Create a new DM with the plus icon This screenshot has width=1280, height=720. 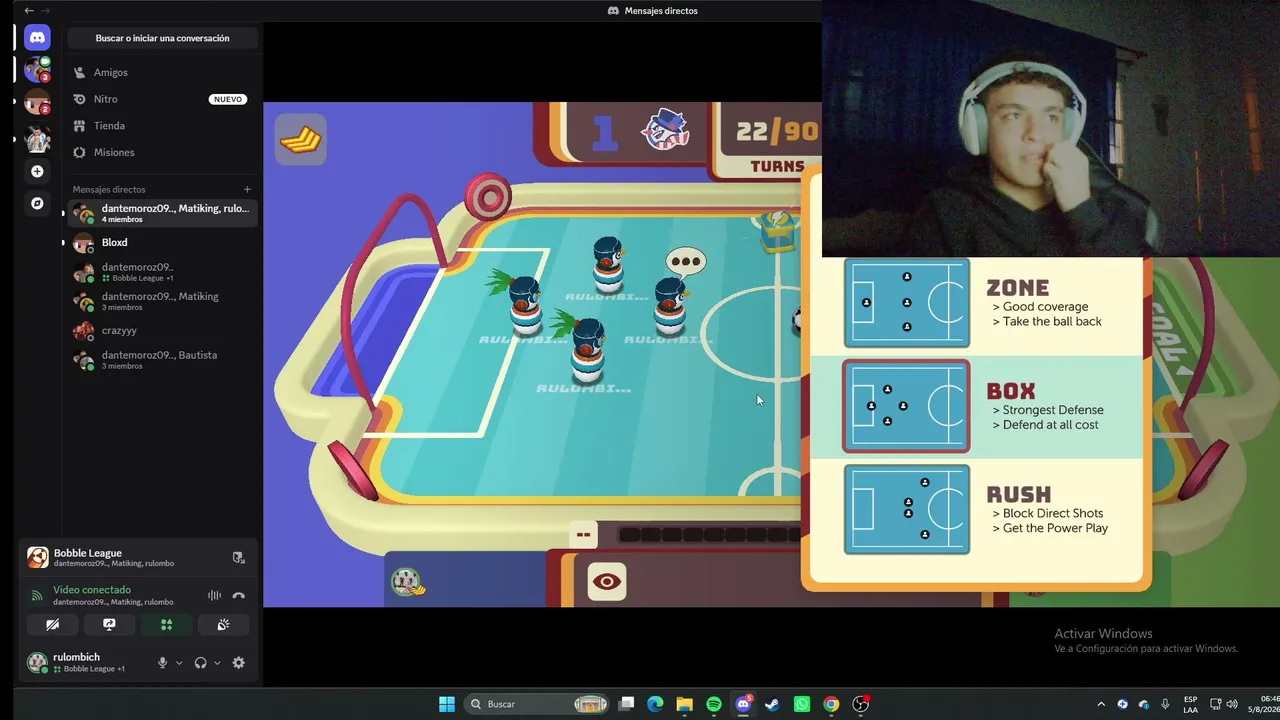tap(247, 189)
